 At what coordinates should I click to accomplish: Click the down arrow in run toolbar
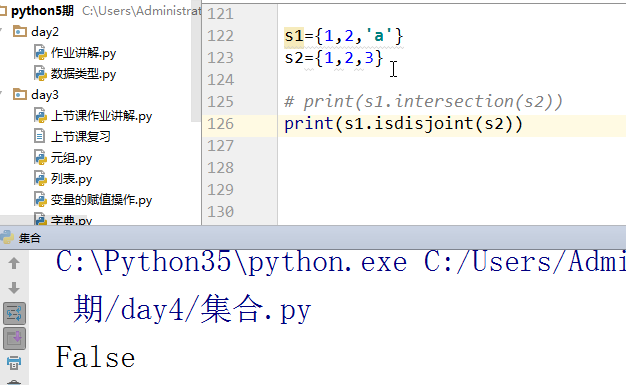(x=14, y=288)
